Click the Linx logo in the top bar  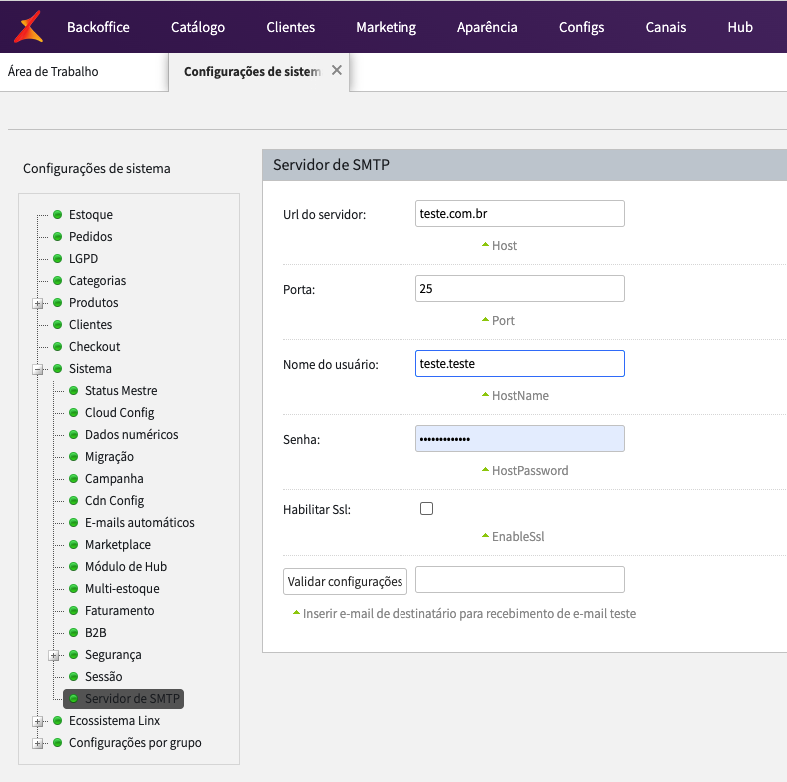coord(28,27)
